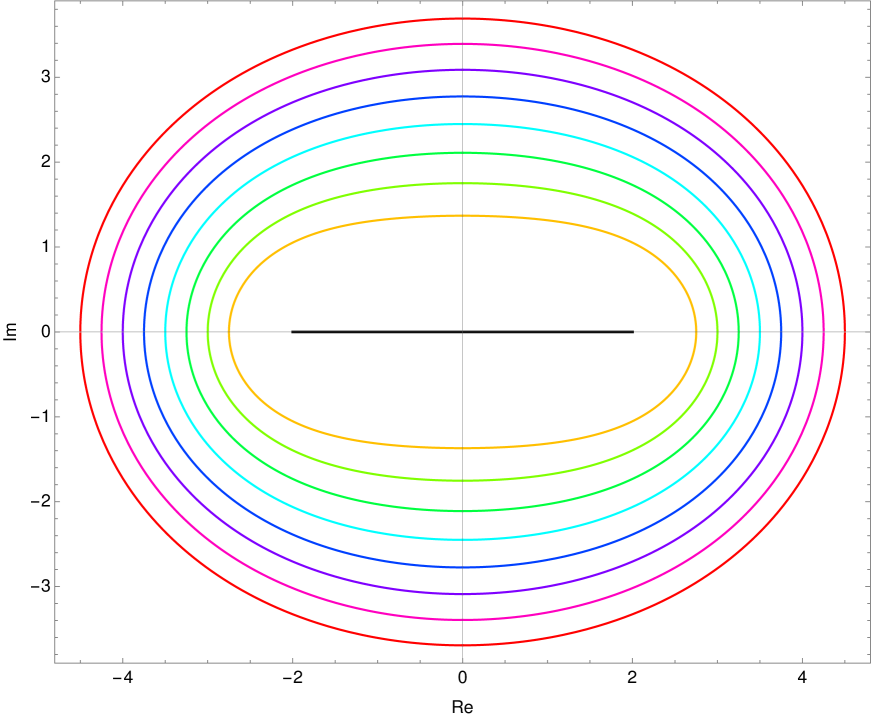Select the -4 tick label on Re axis
This screenshot has height=720, width=872.
click(122, 678)
